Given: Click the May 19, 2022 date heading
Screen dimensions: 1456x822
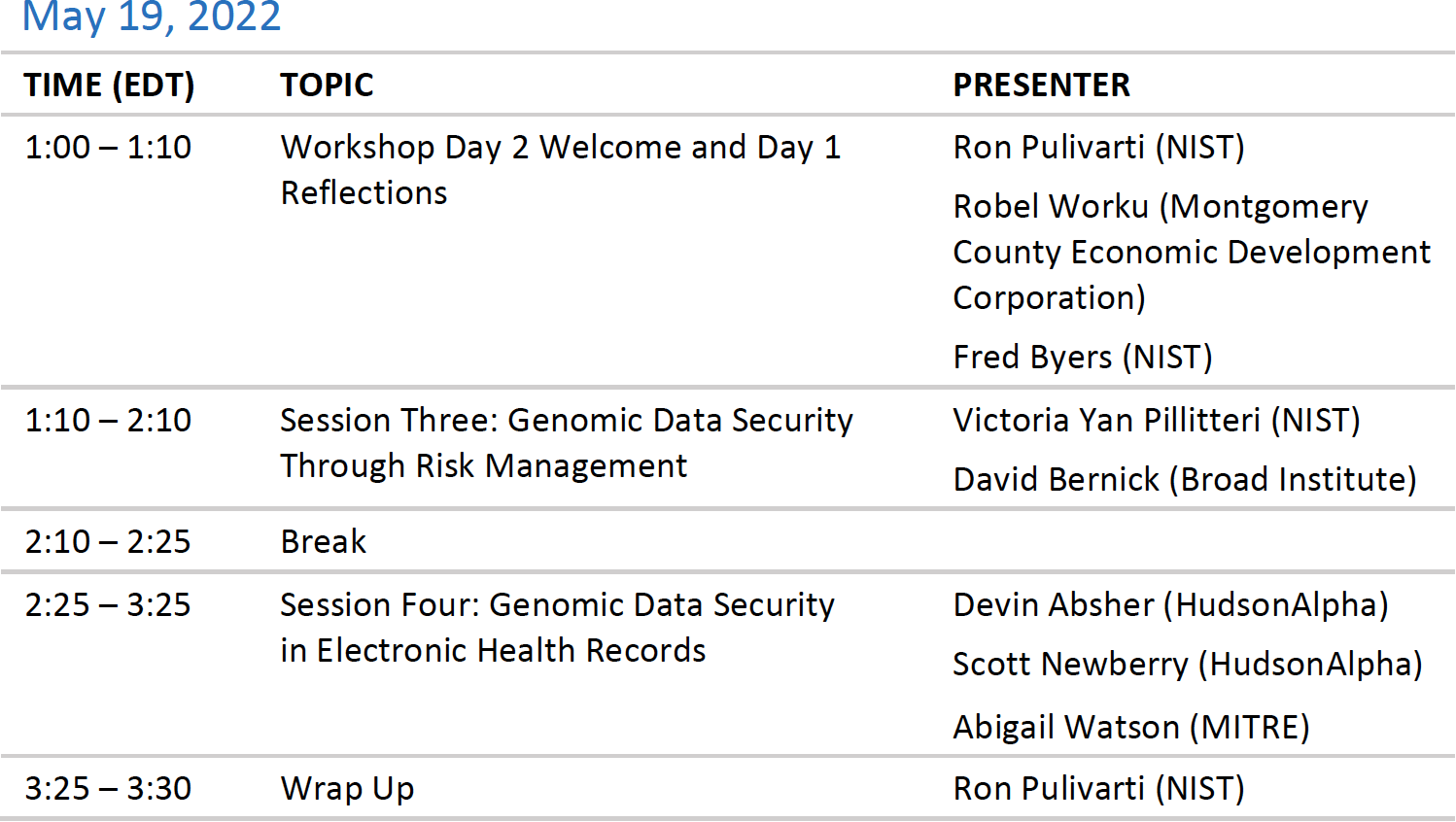Looking at the screenshot, I should (x=152, y=17).
